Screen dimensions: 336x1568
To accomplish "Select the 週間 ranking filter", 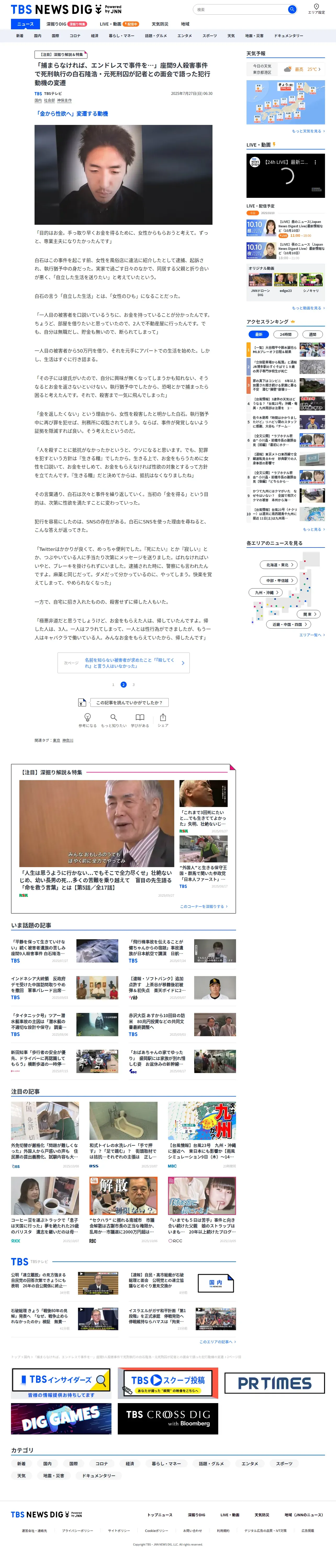I will pyautogui.click(x=312, y=334).
